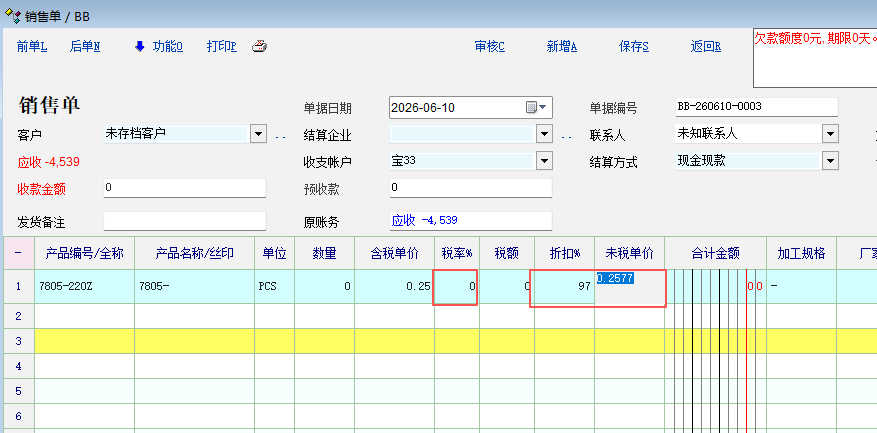This screenshot has width=877, height=433.
Task: Expand the 结算方式 dropdown
Action: 830,162
